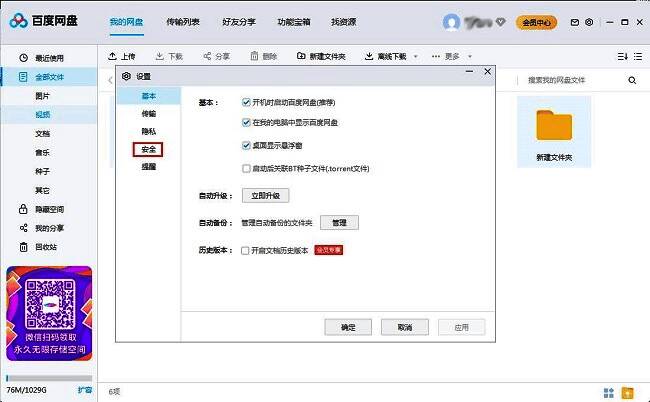This screenshot has height=402, width=650.
Task: Switch to 传输列表 tab
Action: [183, 22]
